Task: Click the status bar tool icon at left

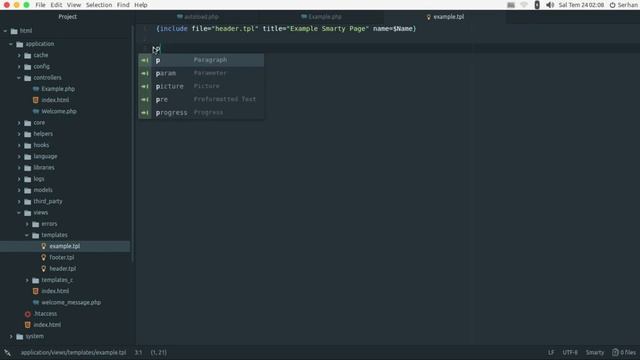Action: (x=7, y=352)
